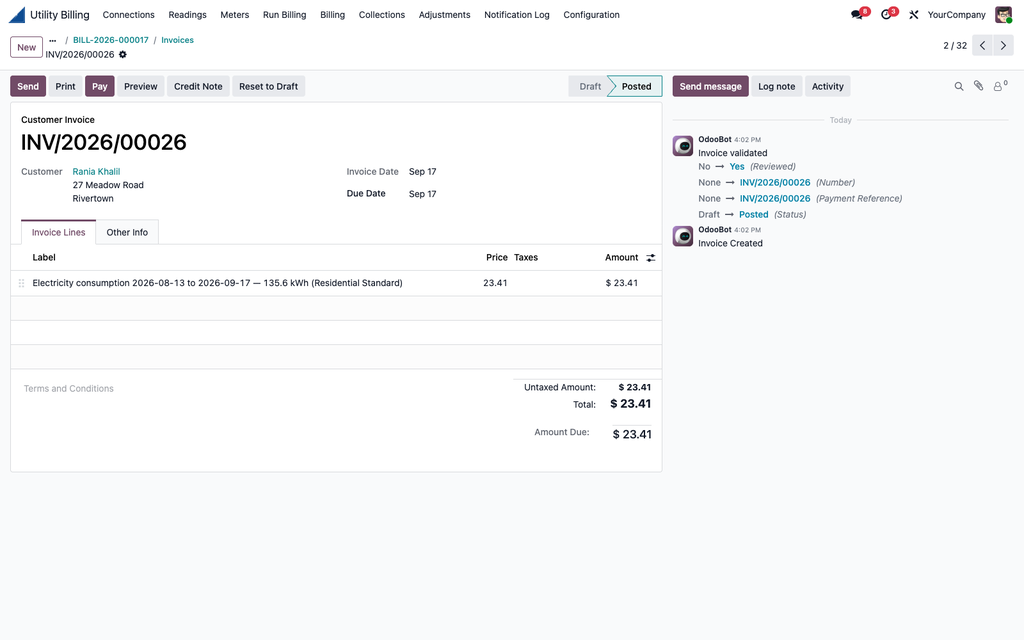Open customer Rania Khalil link
Image resolution: width=1024 pixels, height=640 pixels.
[x=96, y=172]
